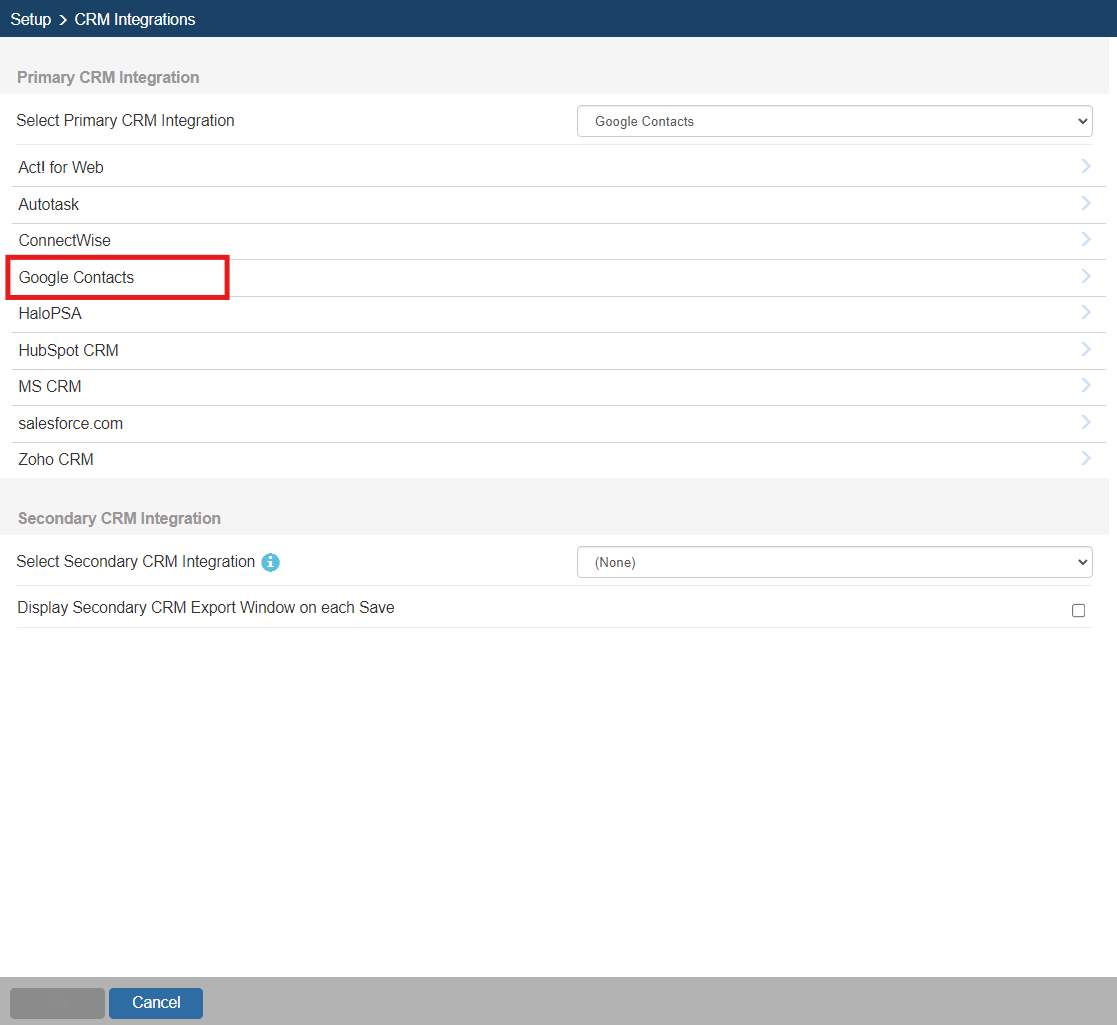The image size is (1117, 1025).
Task: Open the HubSpot CRM integration row
Action: [x=558, y=350]
